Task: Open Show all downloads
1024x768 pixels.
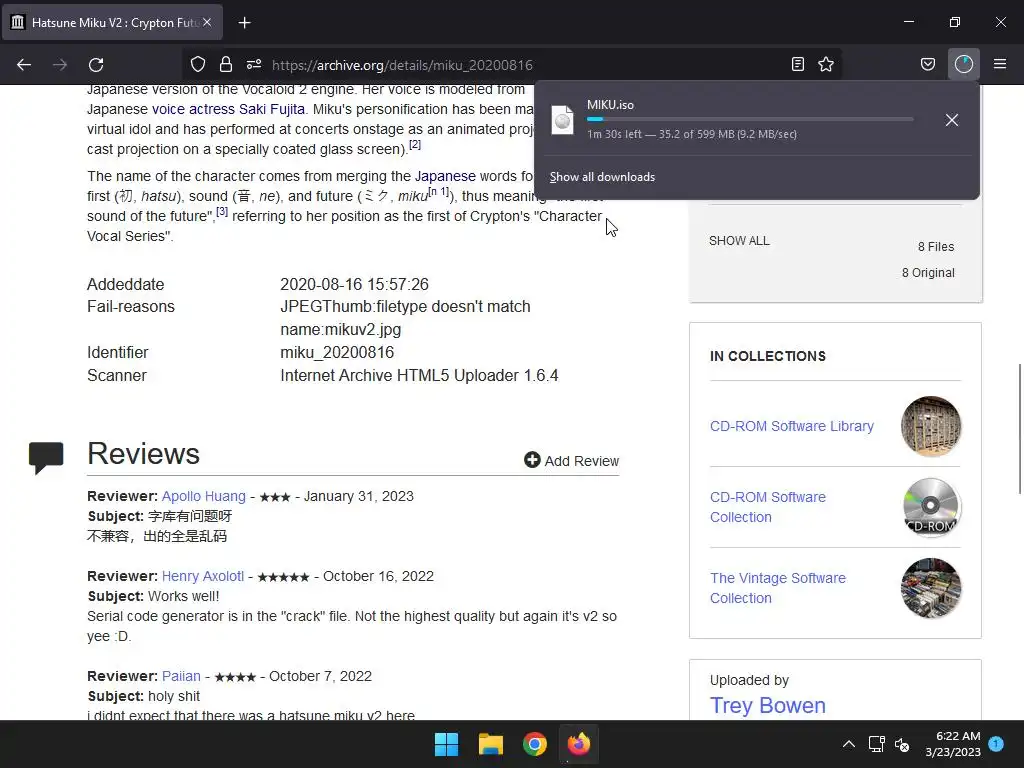Action: point(602,177)
